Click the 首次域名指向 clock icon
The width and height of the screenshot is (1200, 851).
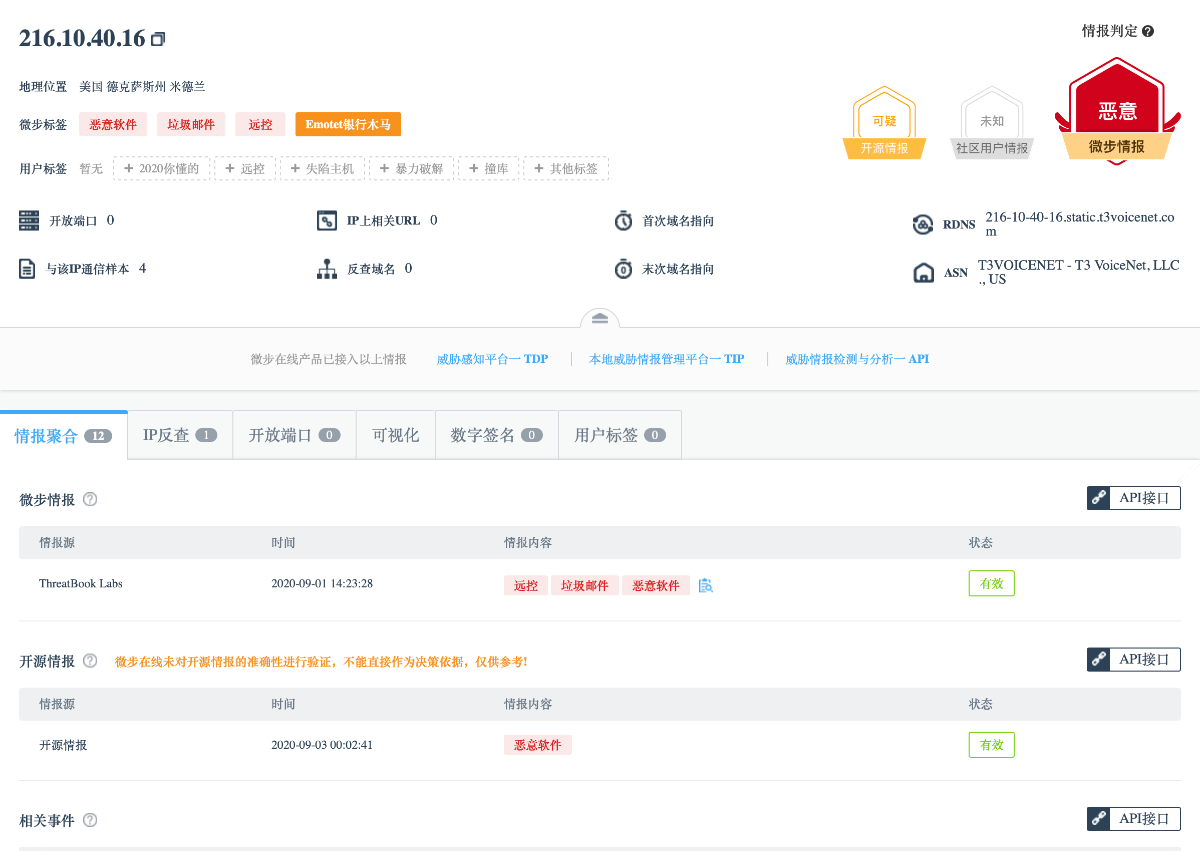tap(623, 221)
